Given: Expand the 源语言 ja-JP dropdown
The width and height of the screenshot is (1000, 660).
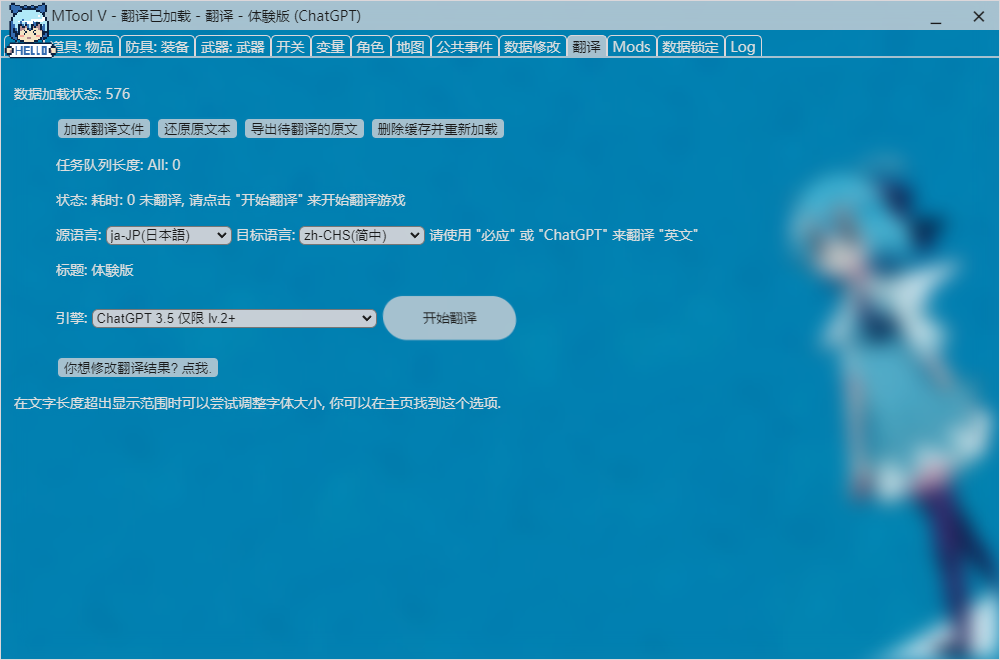Looking at the screenshot, I should tap(169, 235).
